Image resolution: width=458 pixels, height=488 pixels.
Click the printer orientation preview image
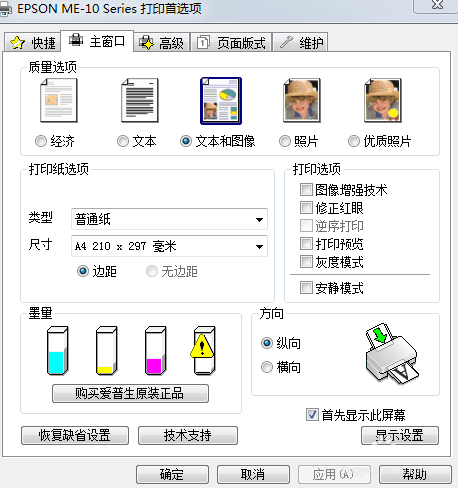(x=392, y=353)
